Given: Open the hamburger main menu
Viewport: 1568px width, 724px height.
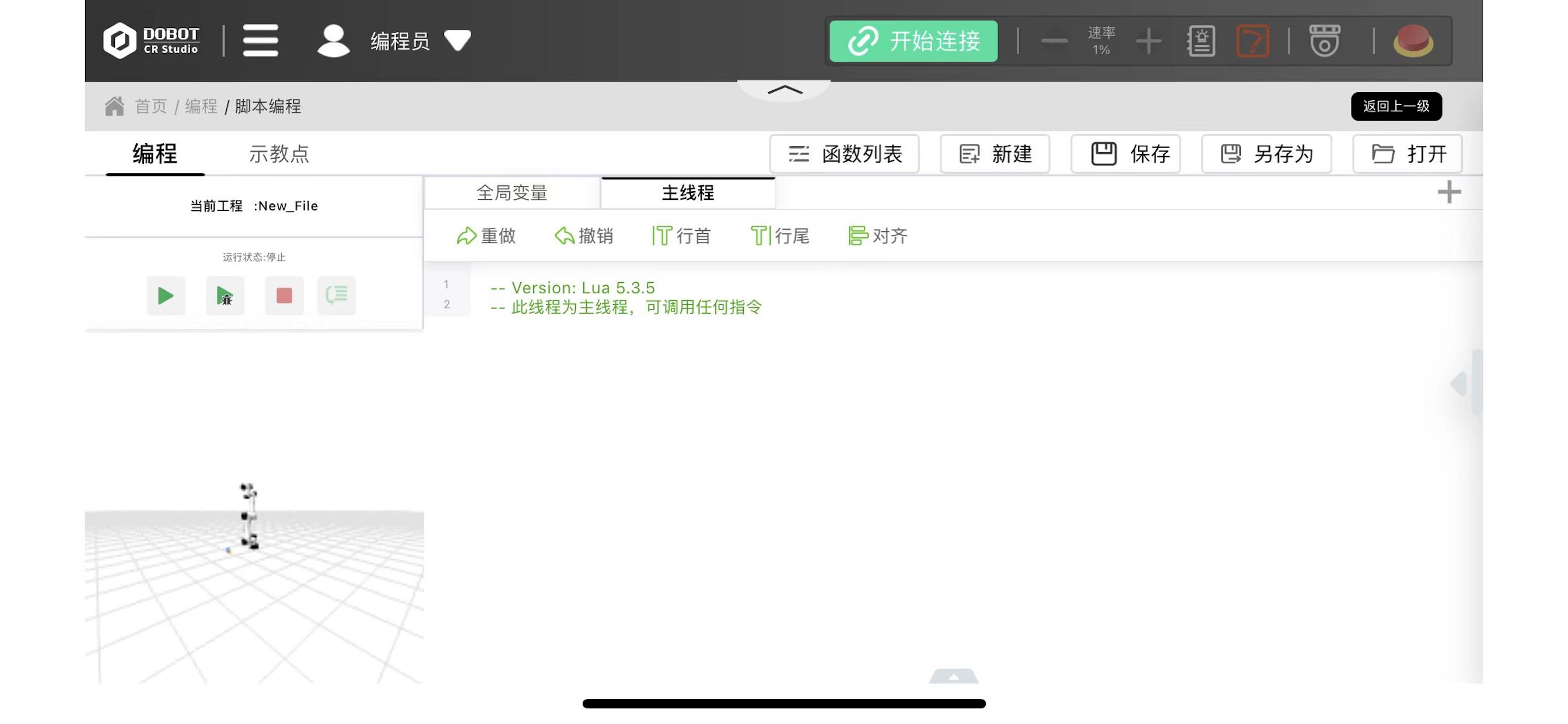Looking at the screenshot, I should point(261,40).
